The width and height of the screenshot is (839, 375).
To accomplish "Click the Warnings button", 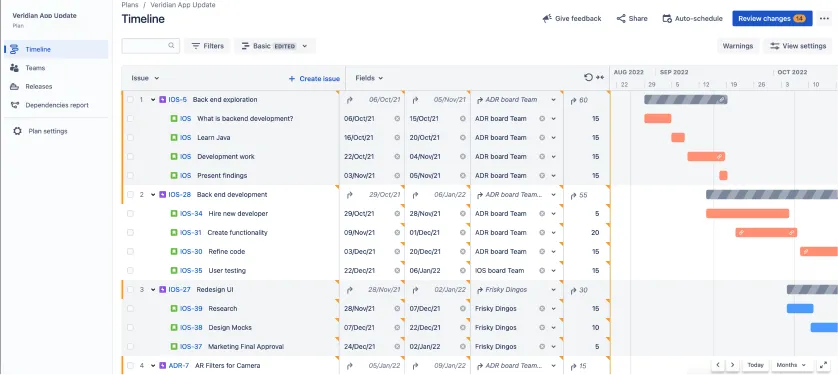I will [x=737, y=46].
